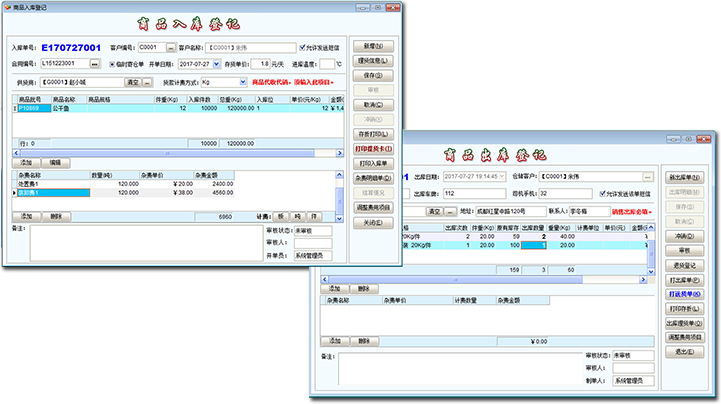721x404 pixels.
Task: Click the blue 打送货单 button
Action: (x=684, y=294)
